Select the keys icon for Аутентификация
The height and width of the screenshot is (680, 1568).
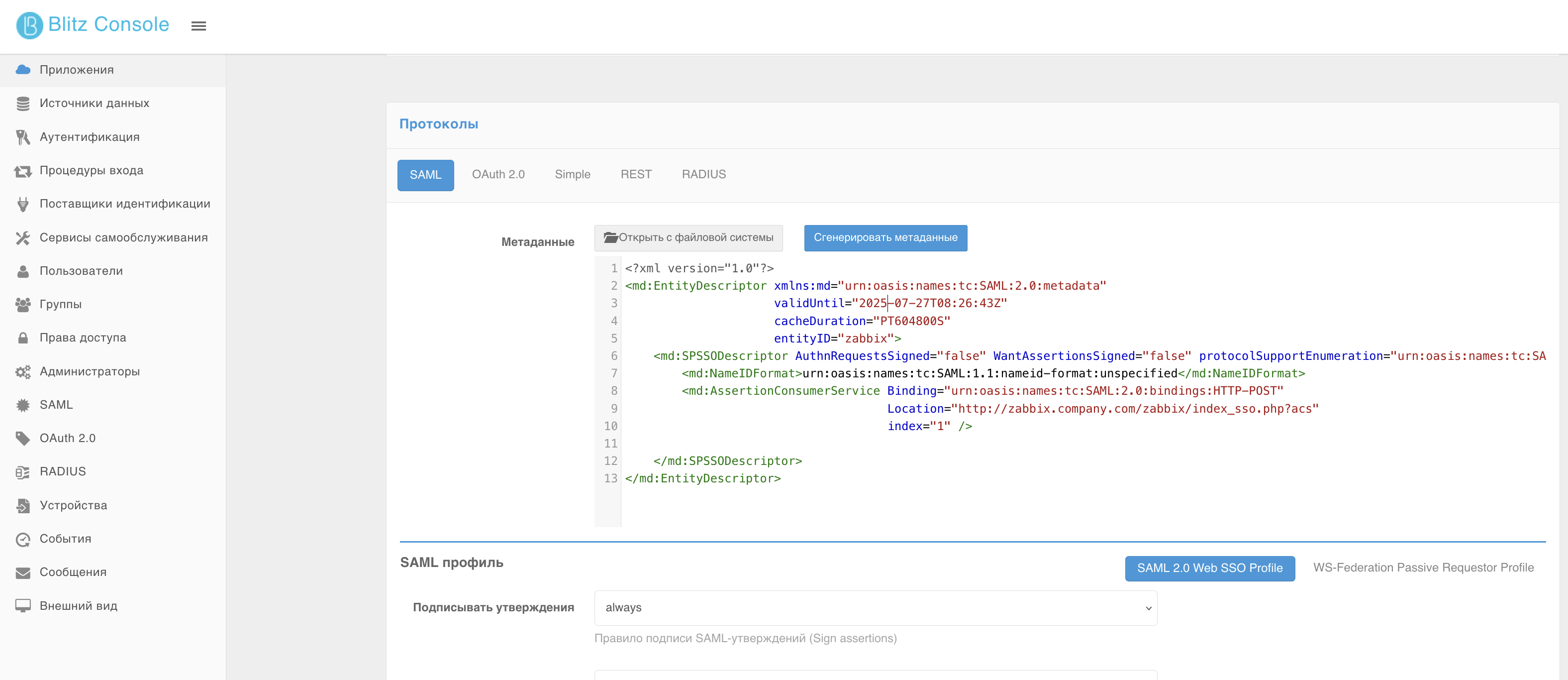(23, 137)
